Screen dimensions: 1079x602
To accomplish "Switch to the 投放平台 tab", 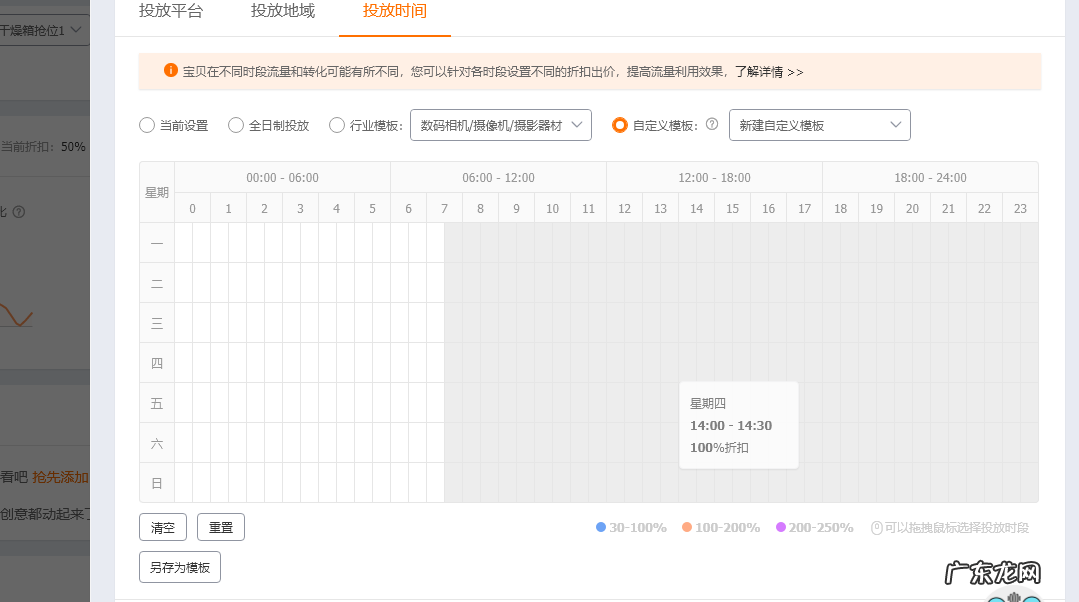I will click(x=172, y=12).
